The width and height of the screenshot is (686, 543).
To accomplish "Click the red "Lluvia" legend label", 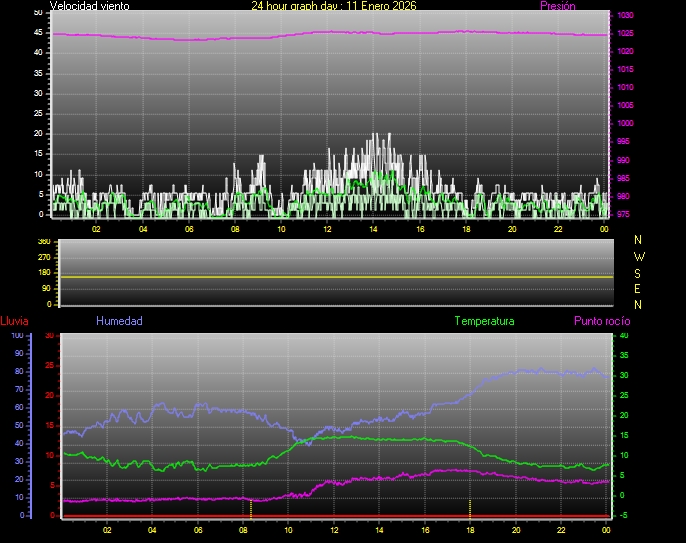I will (x=14, y=321).
